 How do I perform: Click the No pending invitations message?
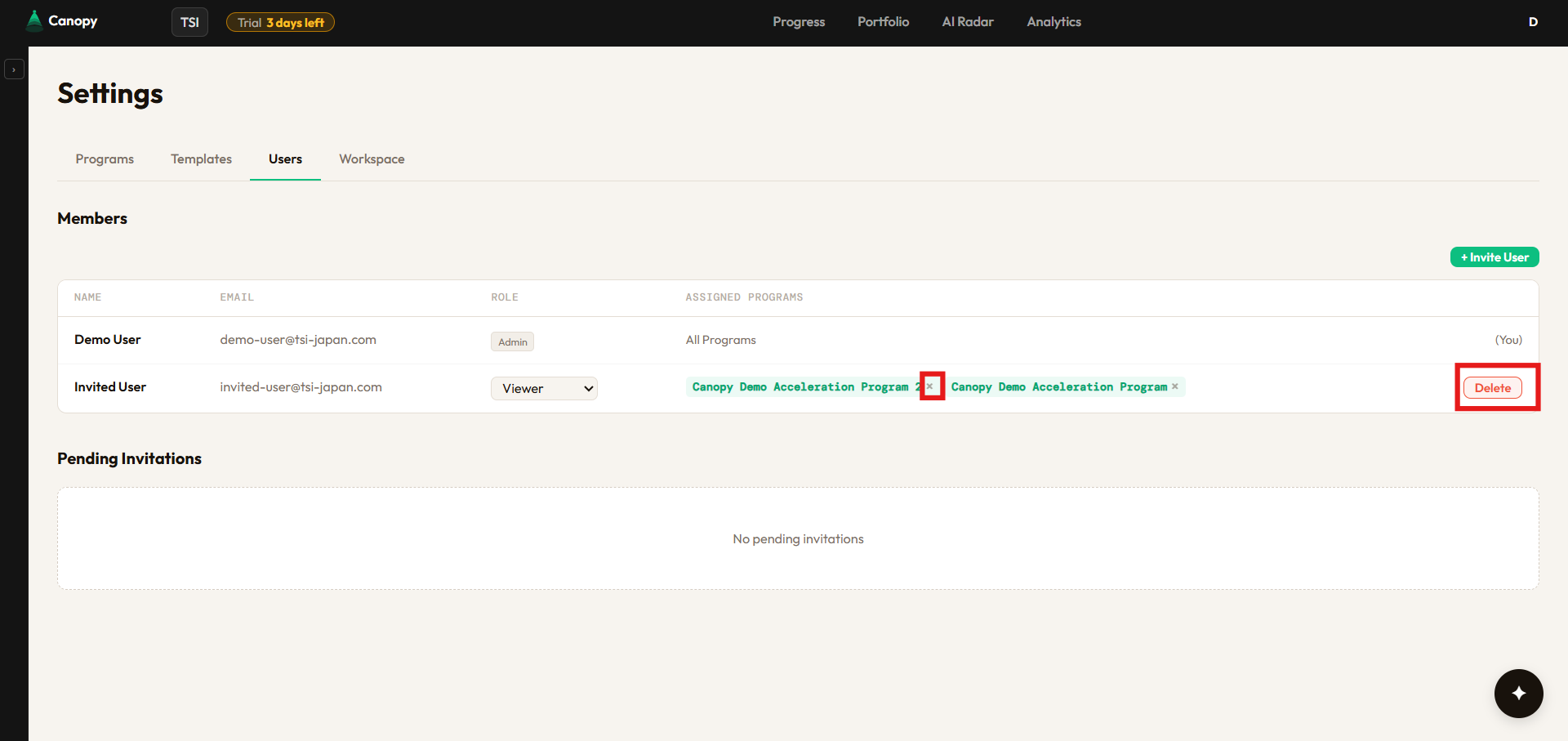click(x=798, y=539)
